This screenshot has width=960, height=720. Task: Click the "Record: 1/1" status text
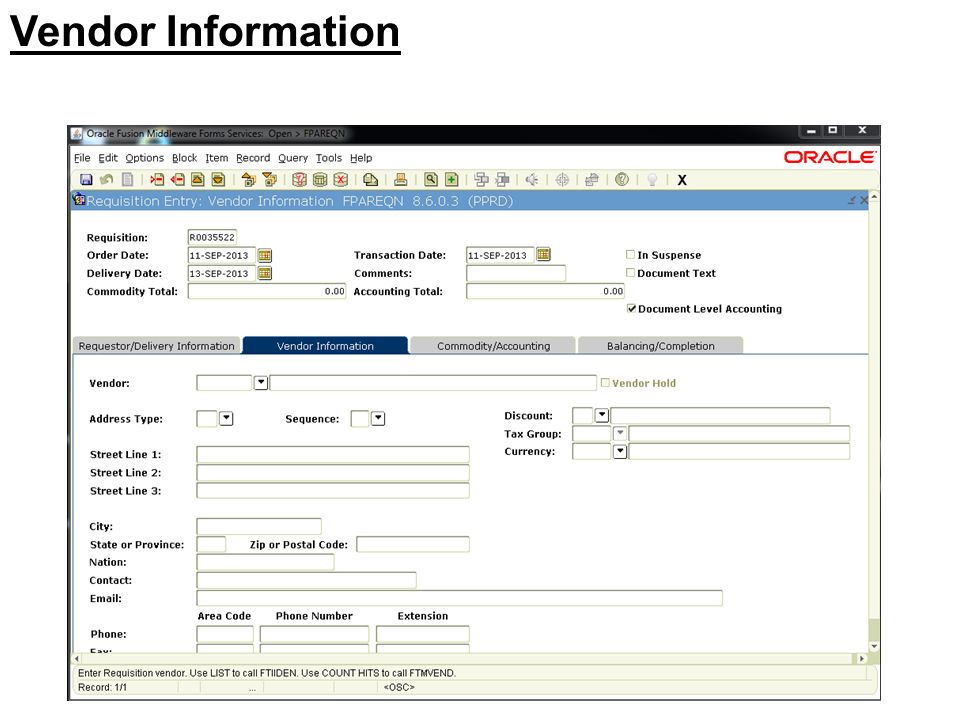coord(102,688)
